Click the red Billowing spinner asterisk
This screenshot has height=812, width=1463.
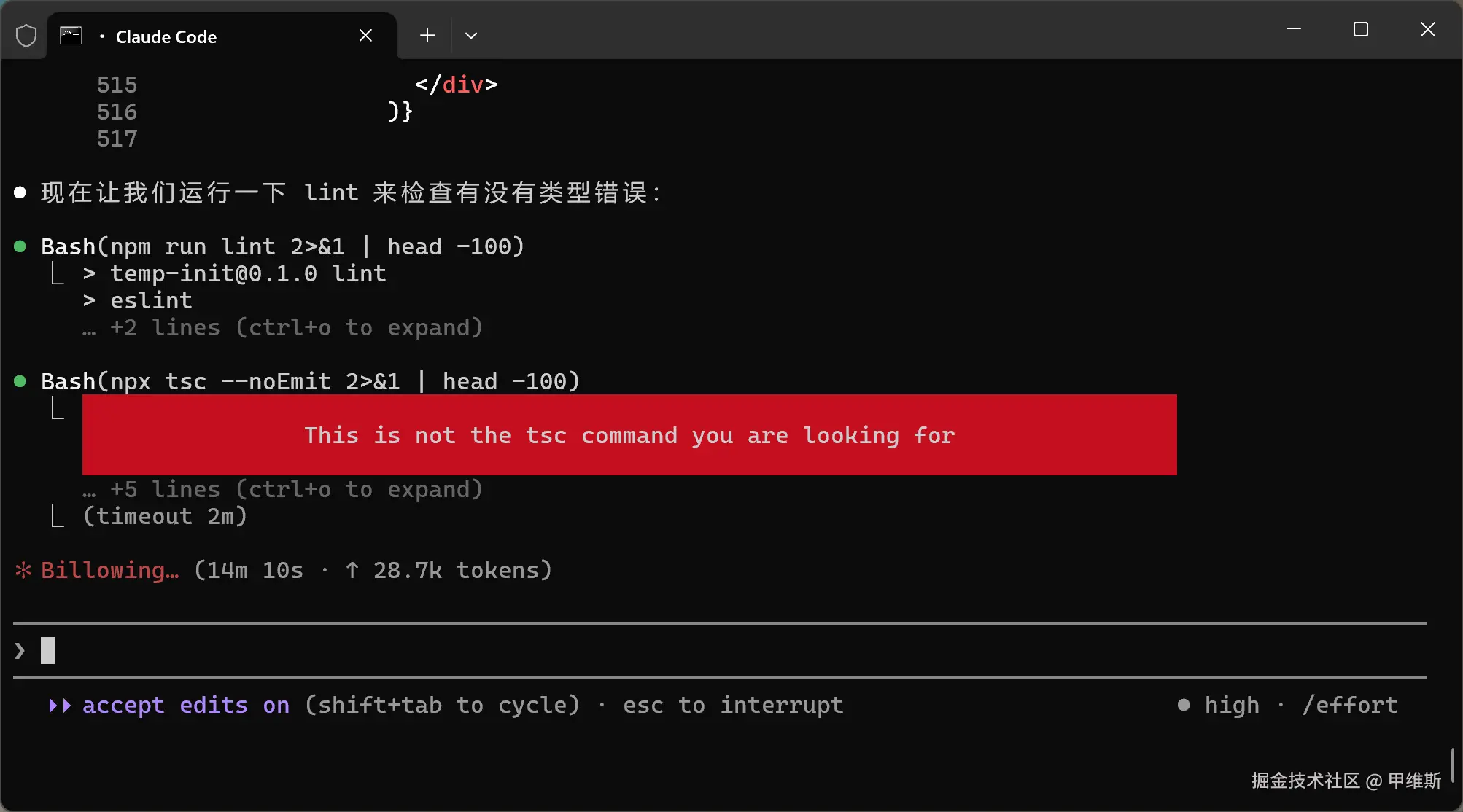[23, 570]
